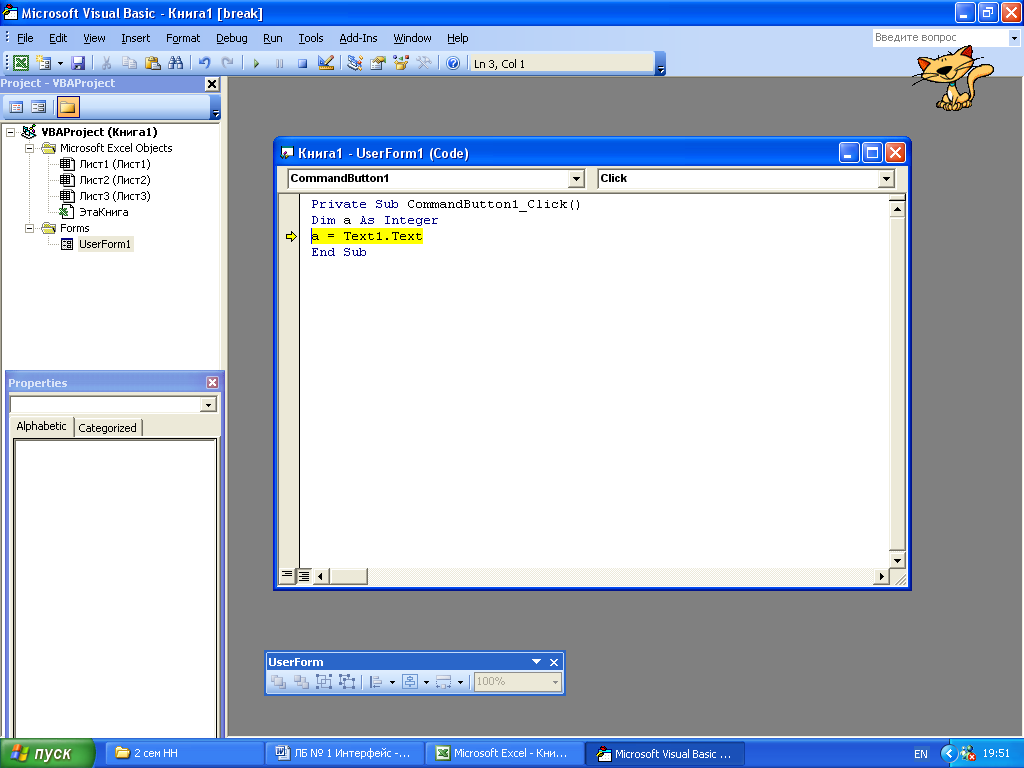Click code window vertical scrollbar down arrow
1024x768 pixels.
[x=897, y=560]
